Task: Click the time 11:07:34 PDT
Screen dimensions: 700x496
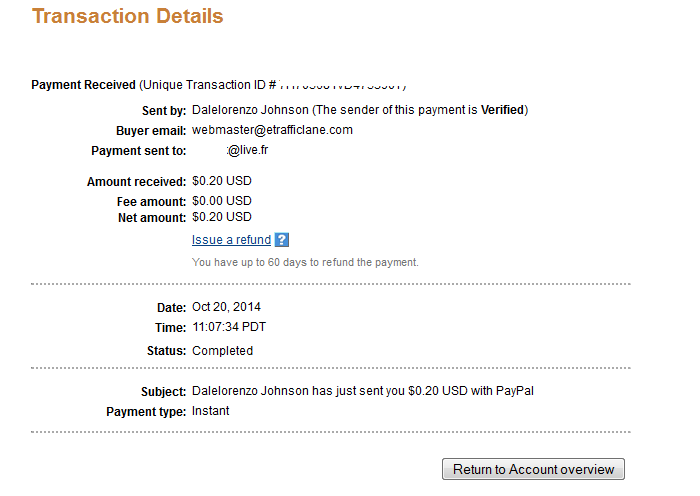Action: (x=229, y=327)
